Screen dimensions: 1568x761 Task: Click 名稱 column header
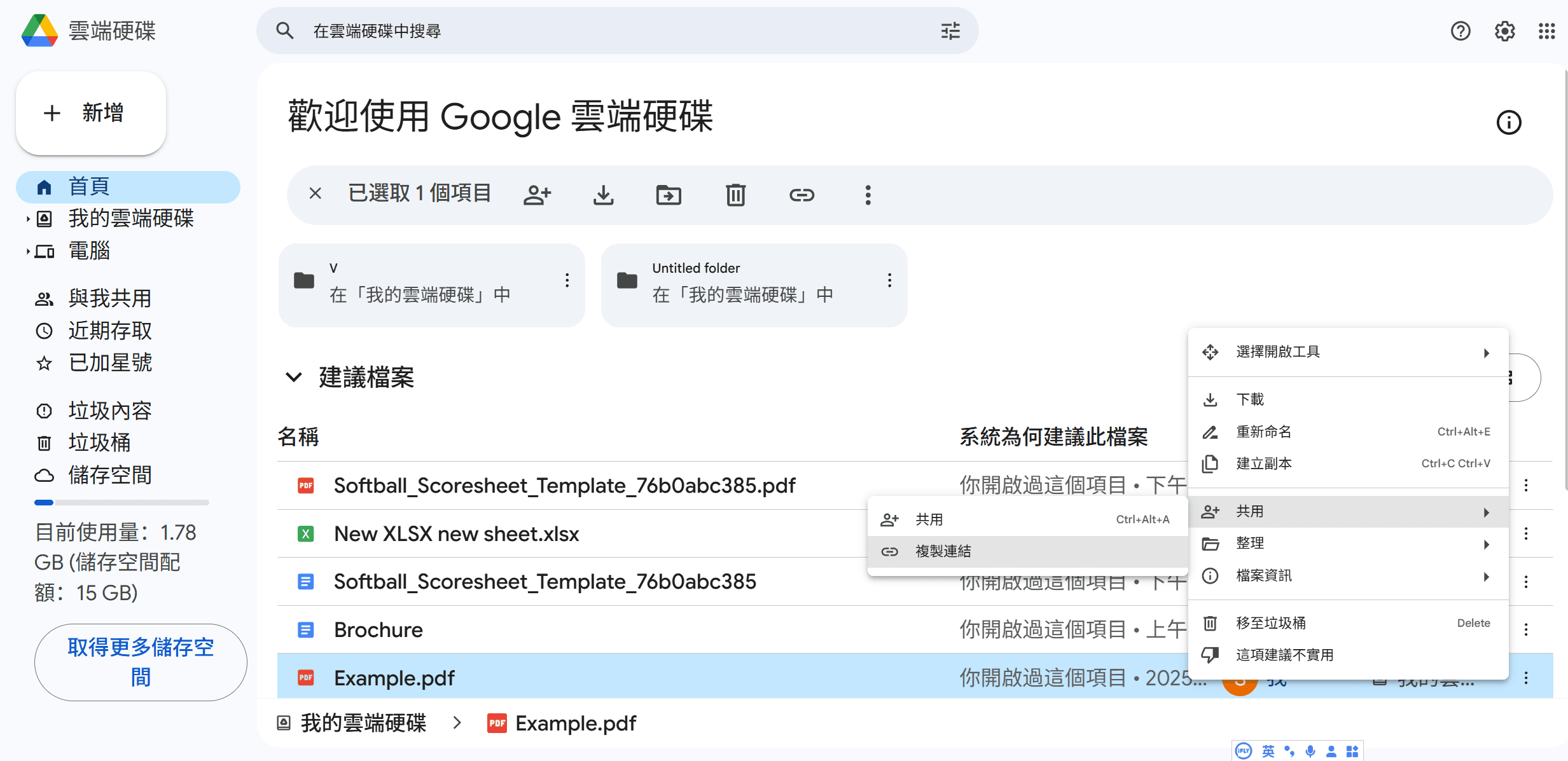point(298,437)
